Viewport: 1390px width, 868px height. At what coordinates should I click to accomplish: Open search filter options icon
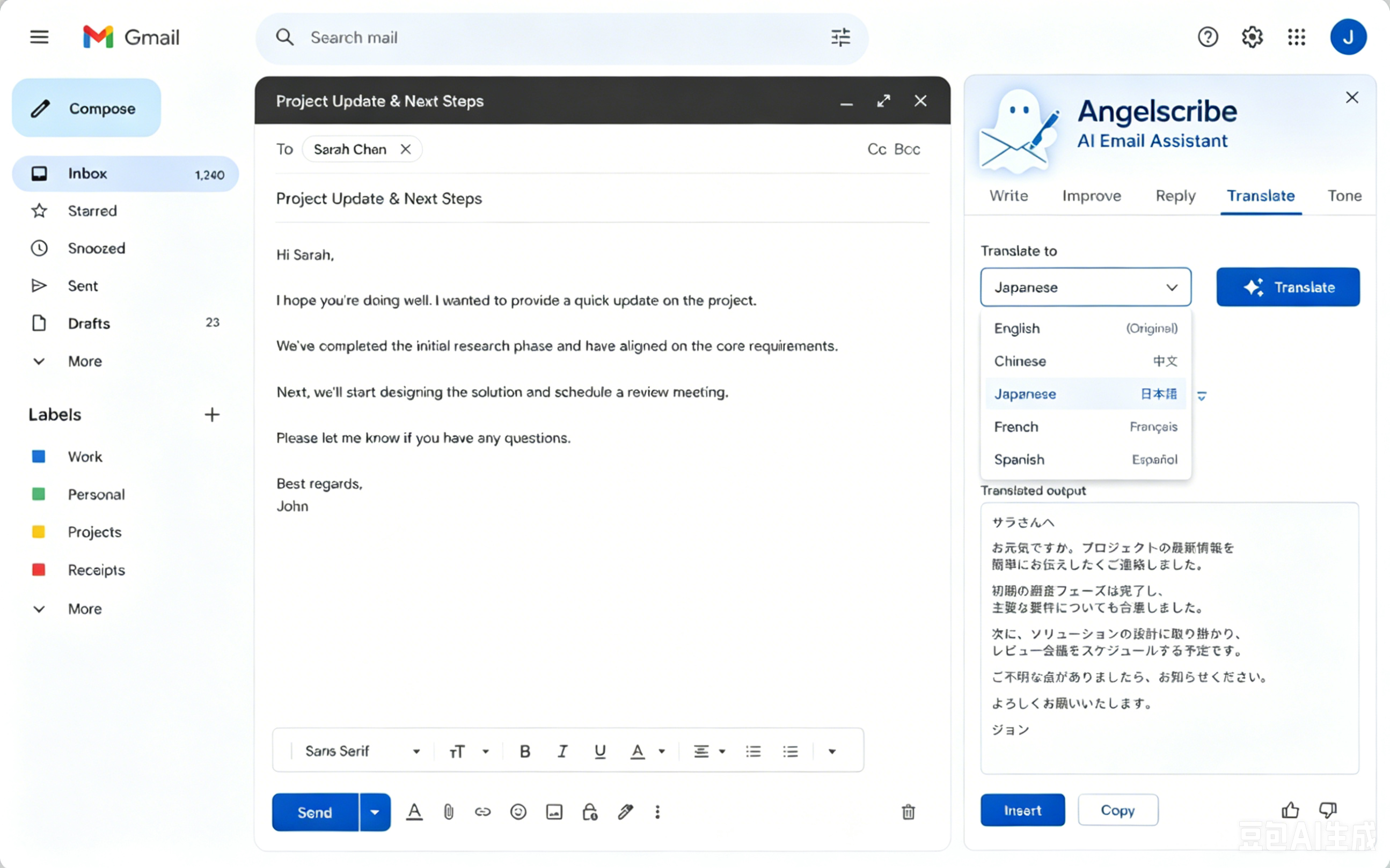click(840, 38)
